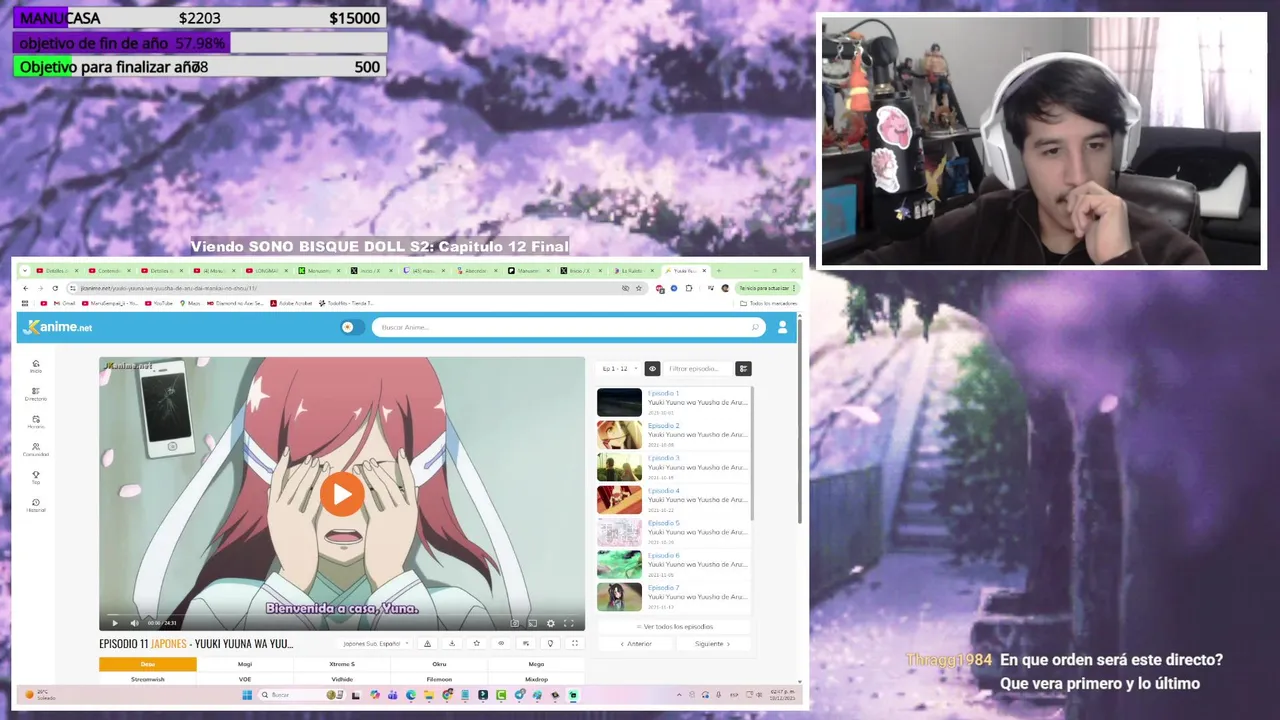Report the video with the warning triangle icon
The height and width of the screenshot is (720, 1280).
(x=427, y=644)
